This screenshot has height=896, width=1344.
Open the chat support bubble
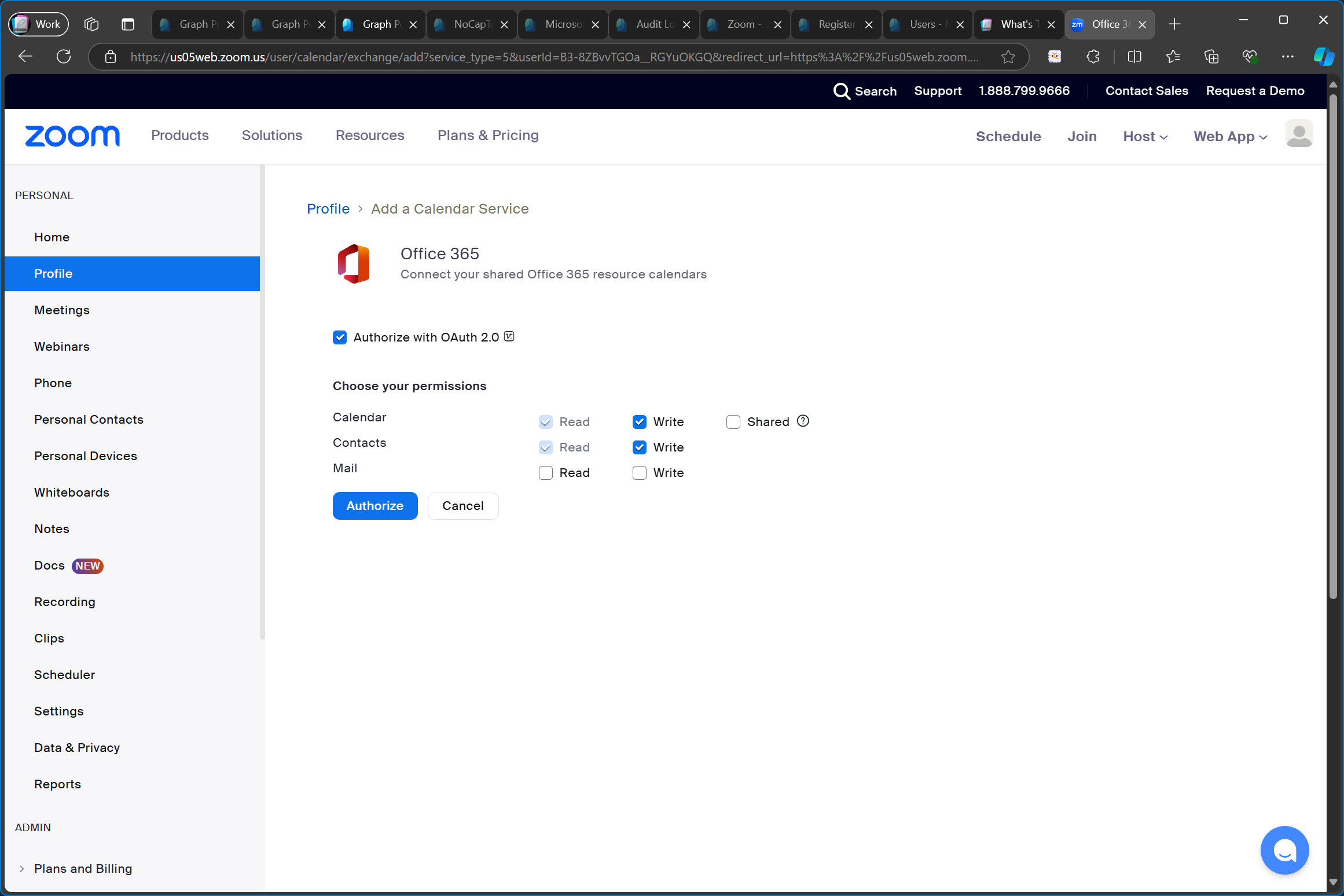coord(1284,850)
